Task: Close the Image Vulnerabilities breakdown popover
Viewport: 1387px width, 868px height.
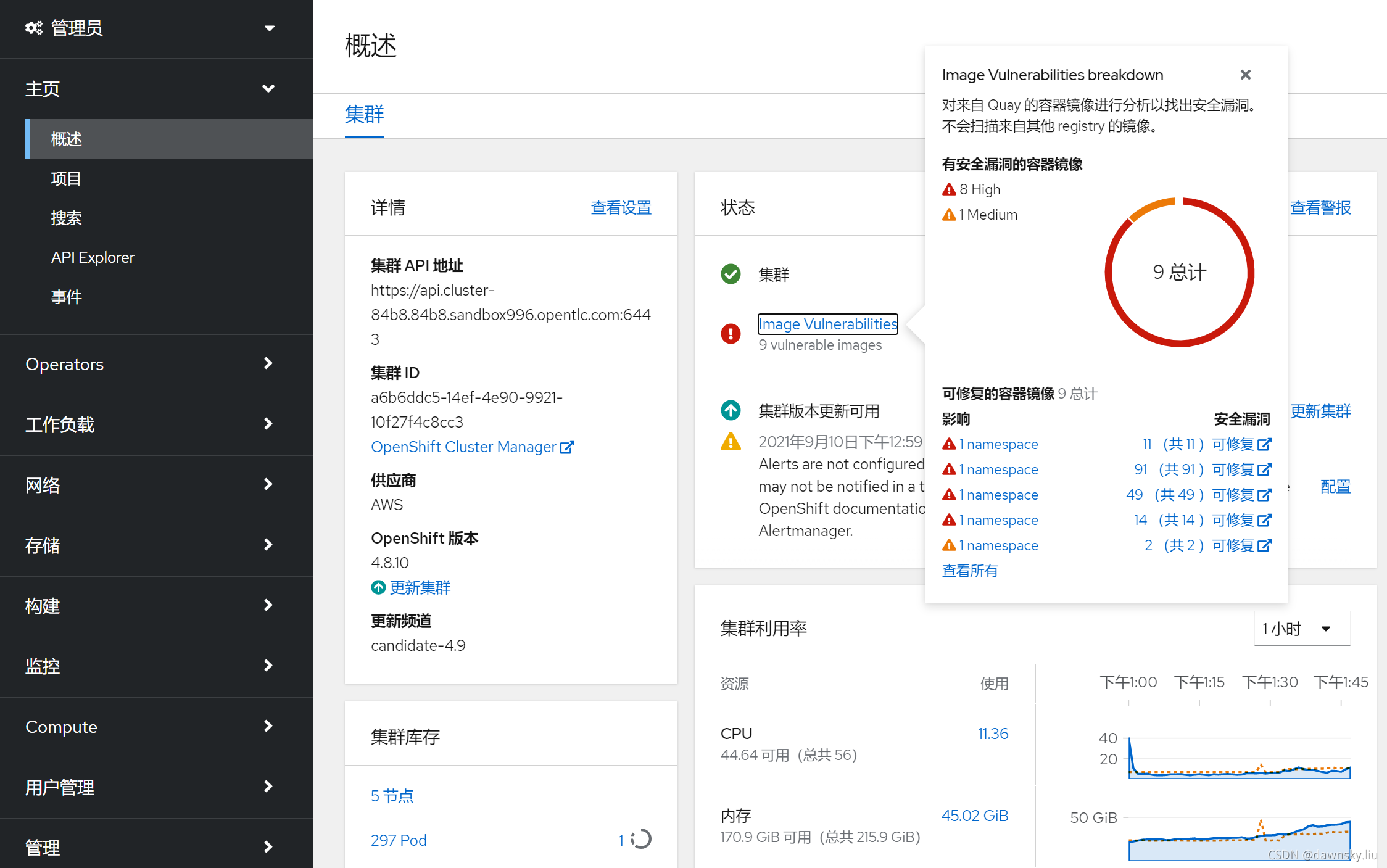Action: tap(1246, 75)
